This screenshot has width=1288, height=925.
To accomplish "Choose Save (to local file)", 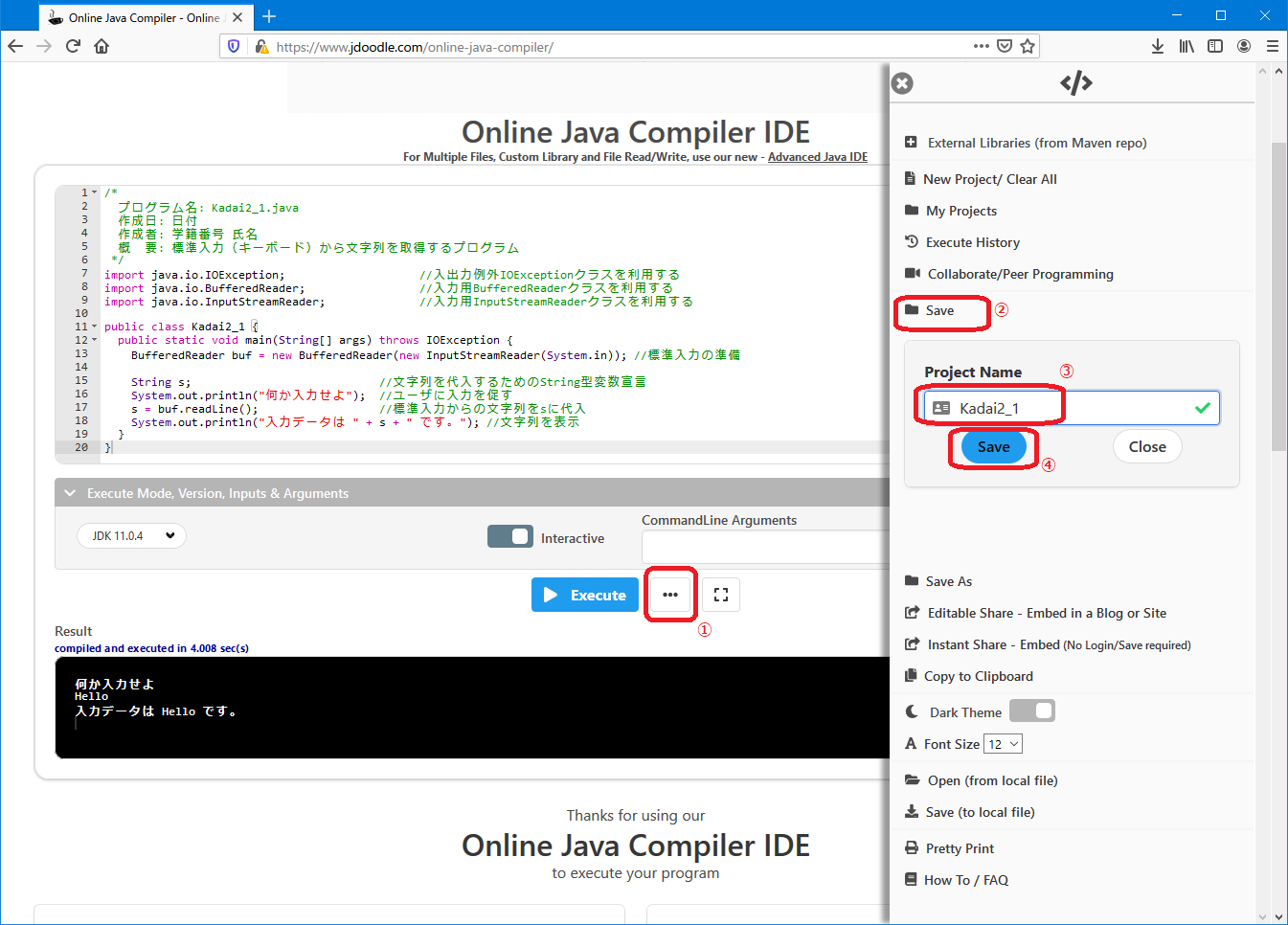I will 970,812.
